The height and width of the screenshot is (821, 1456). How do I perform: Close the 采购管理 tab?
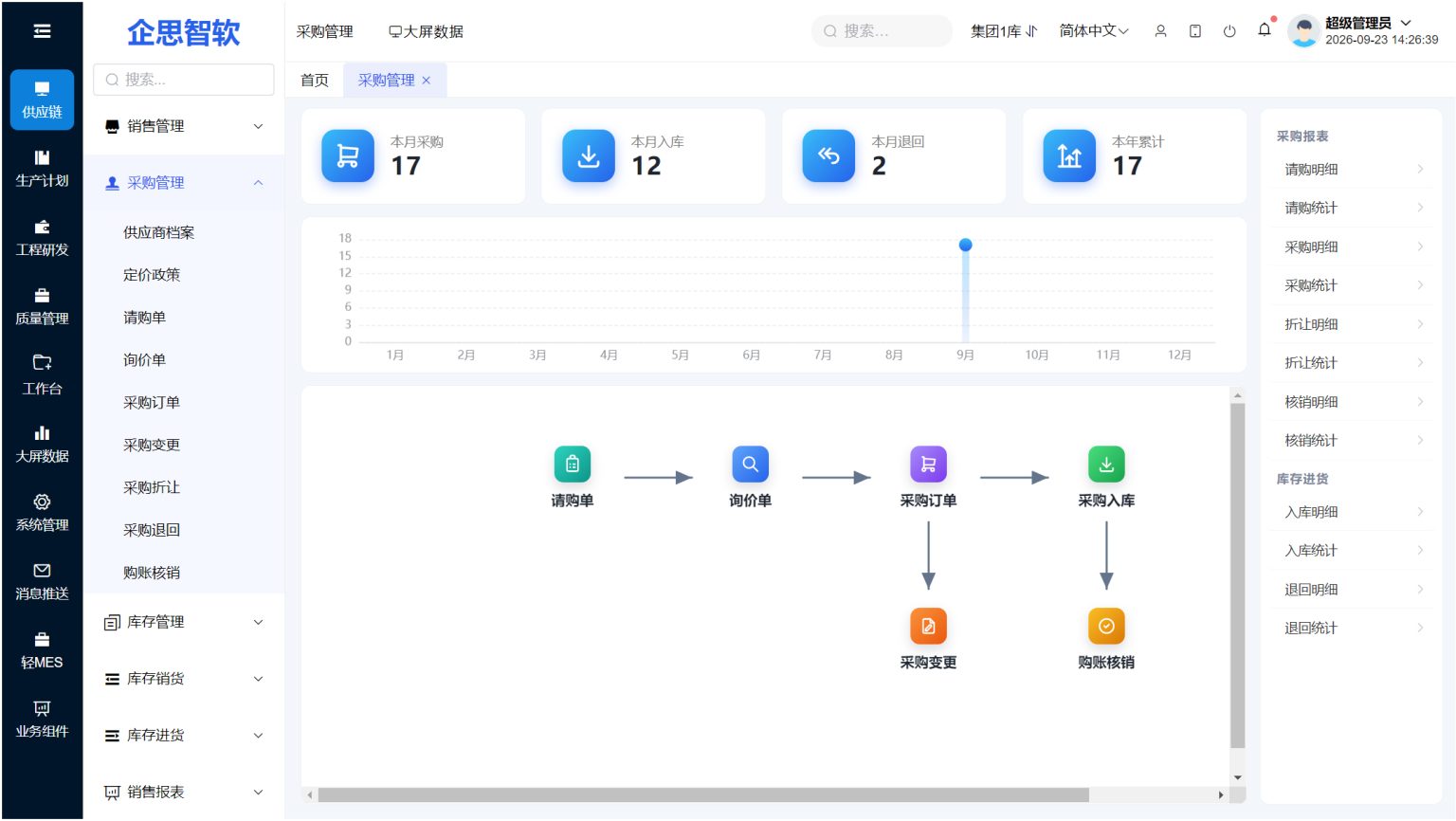click(427, 81)
